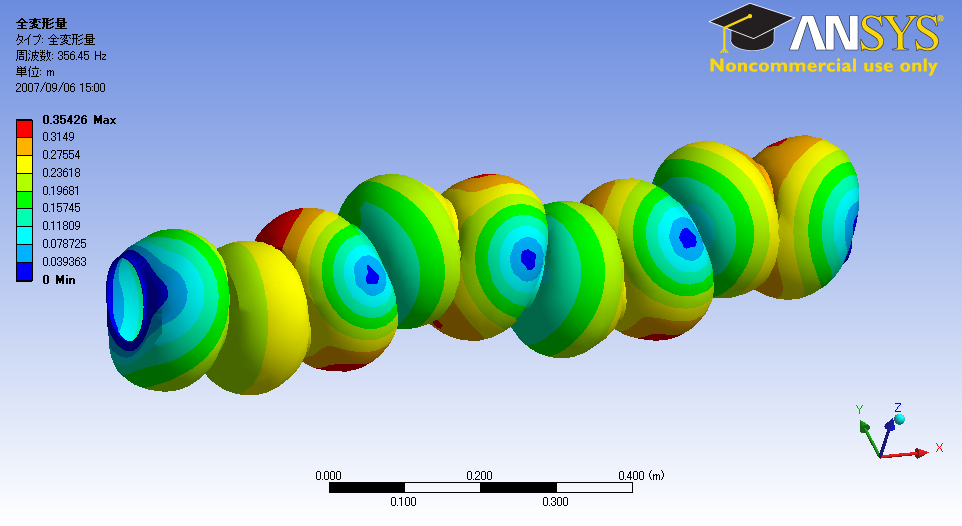Image resolution: width=962 pixels, height=526 pixels.
Task: Pick the red band in the legend
Action: (24, 128)
